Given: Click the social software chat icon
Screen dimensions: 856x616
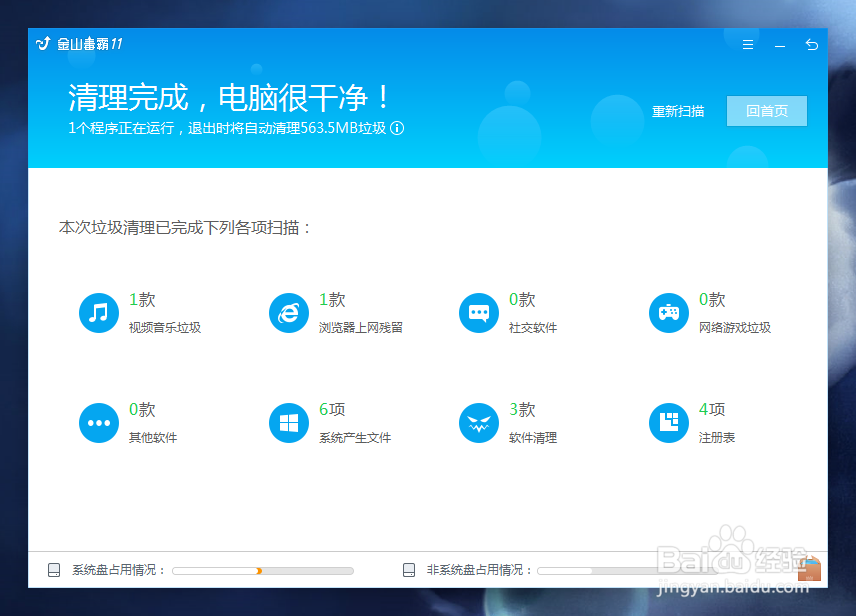Looking at the screenshot, I should [479, 313].
